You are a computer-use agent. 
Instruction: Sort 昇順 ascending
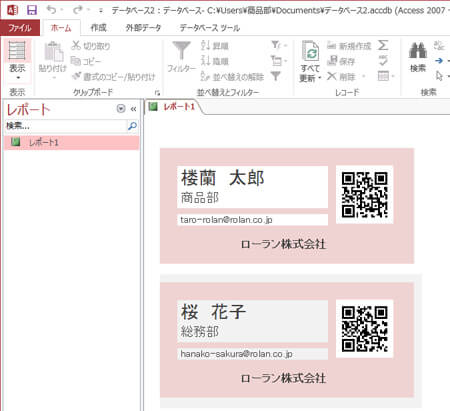215,46
